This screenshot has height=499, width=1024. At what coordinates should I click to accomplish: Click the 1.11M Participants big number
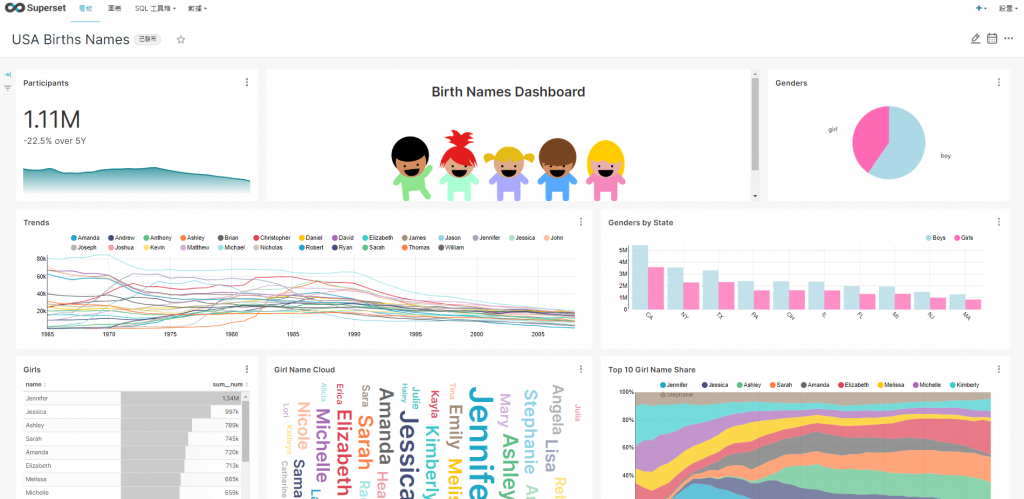[52, 120]
